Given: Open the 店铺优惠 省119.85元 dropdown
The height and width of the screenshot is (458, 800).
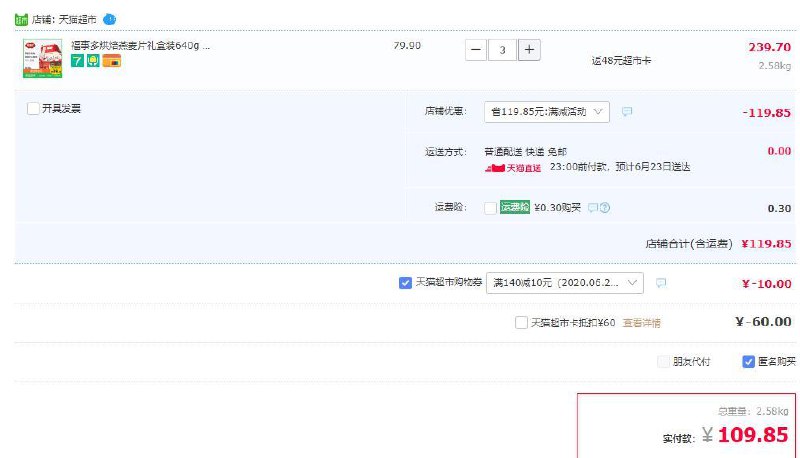Looking at the screenshot, I should [546, 112].
